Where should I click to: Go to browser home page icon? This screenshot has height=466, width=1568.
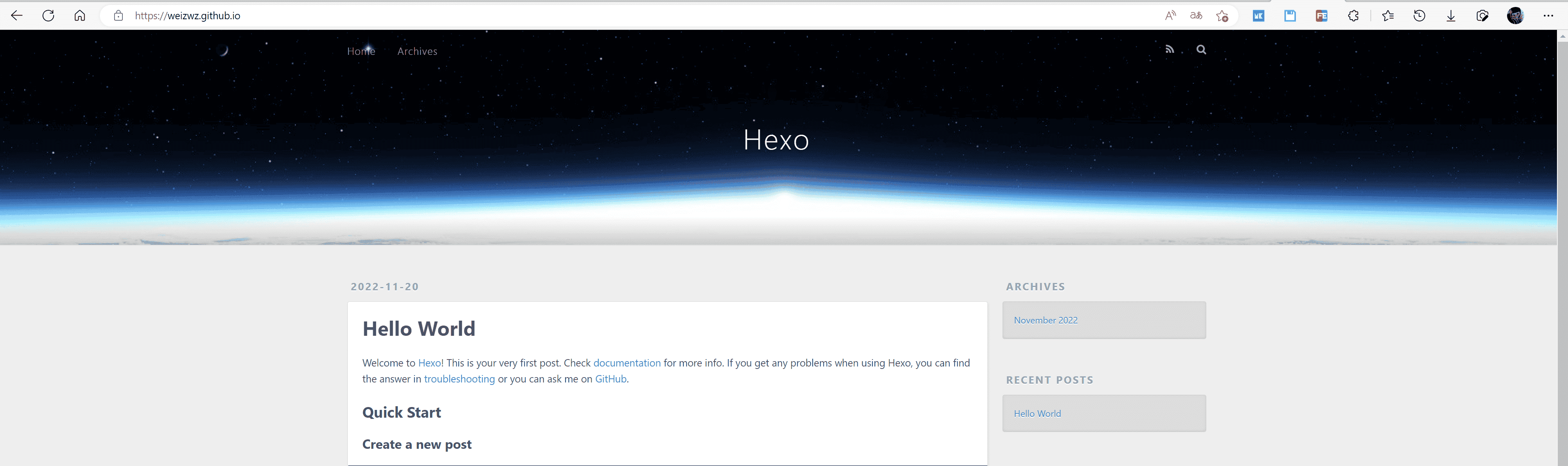tap(80, 16)
